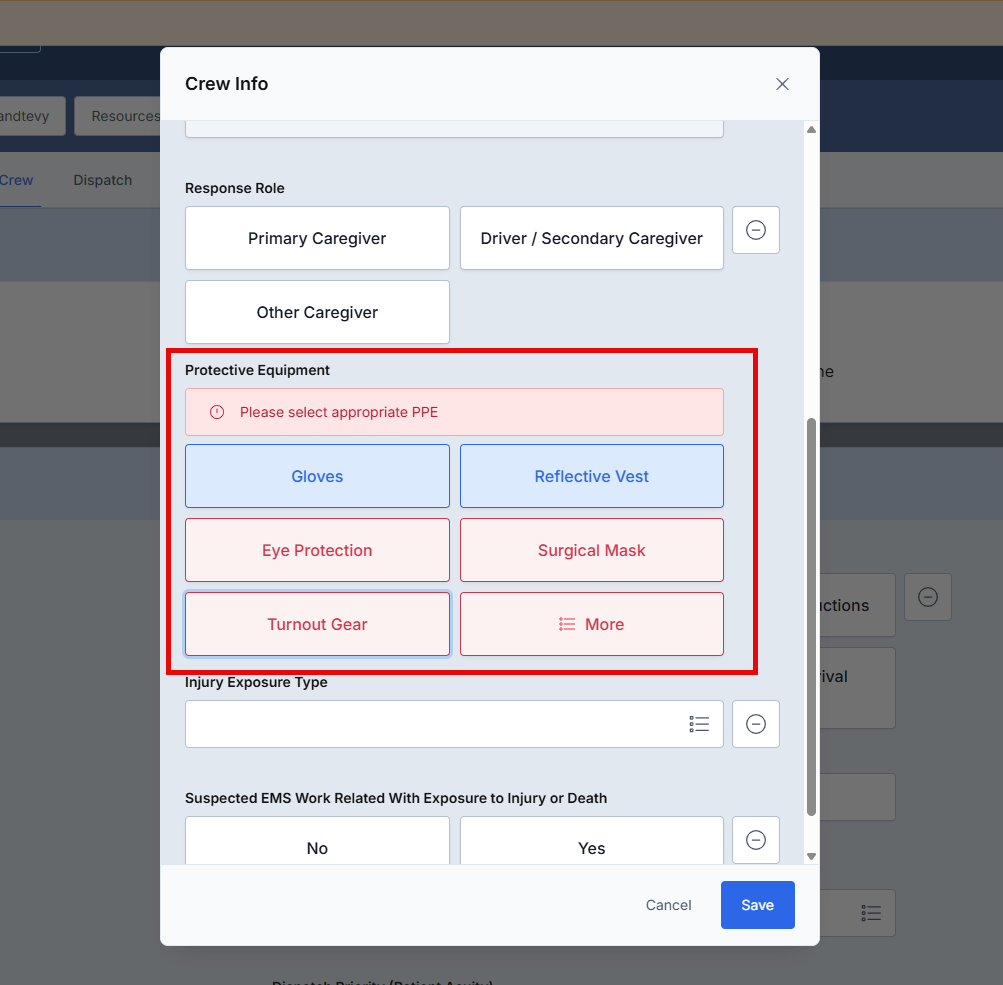Image resolution: width=1003 pixels, height=985 pixels.
Task: Select Surgical Mask option
Action: coord(591,550)
